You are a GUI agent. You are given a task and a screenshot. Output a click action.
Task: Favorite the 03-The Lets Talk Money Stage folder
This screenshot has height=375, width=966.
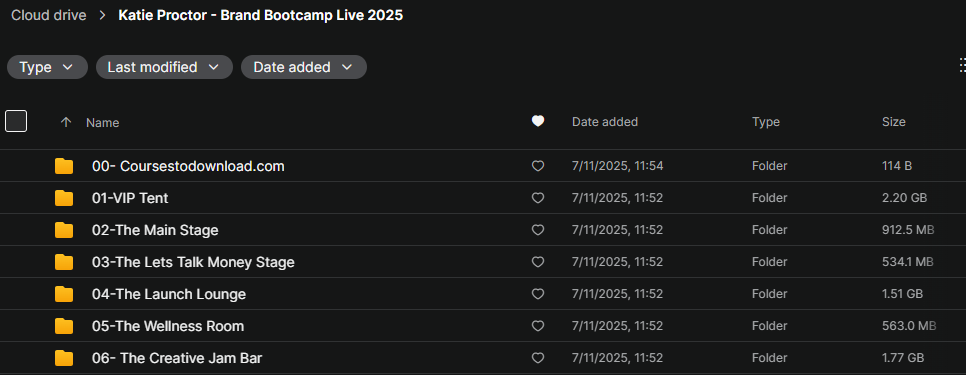tap(538, 262)
